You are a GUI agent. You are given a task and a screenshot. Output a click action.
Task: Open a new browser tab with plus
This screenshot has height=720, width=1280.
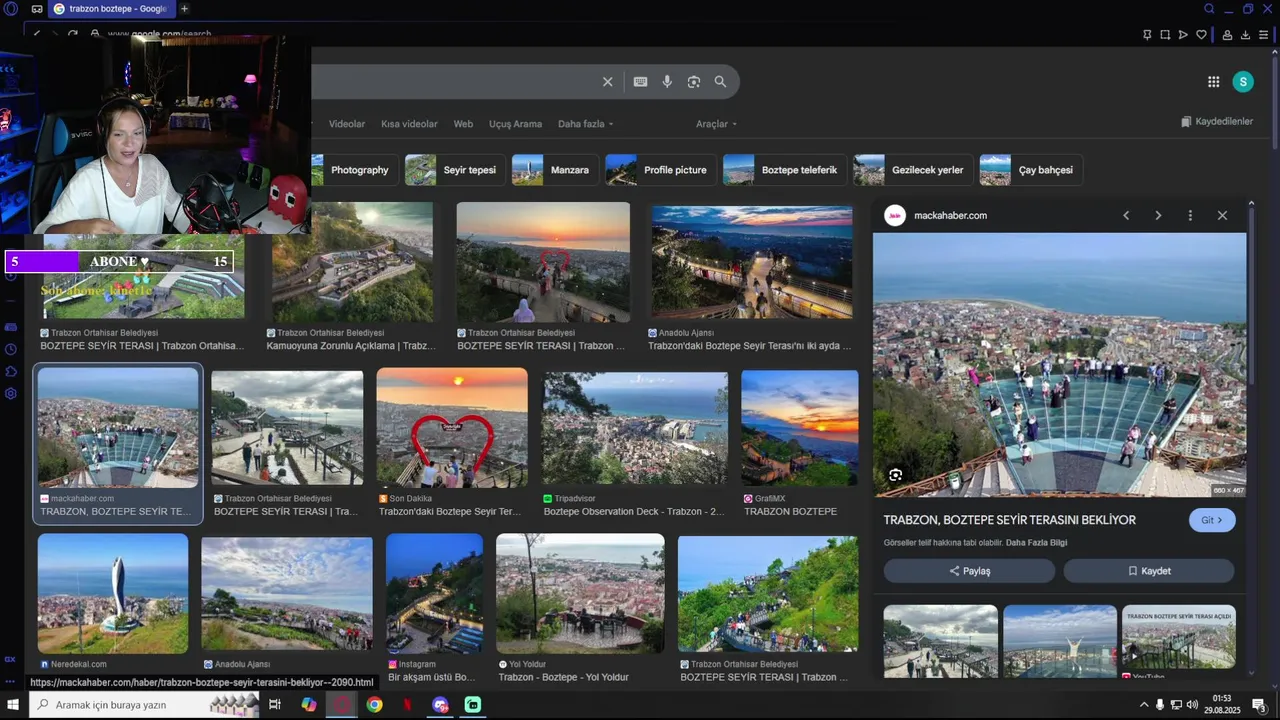(x=184, y=9)
